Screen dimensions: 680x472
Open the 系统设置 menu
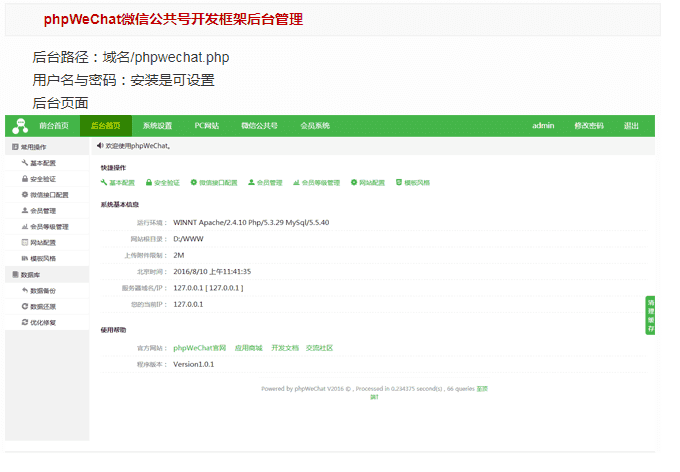[x=157, y=126]
